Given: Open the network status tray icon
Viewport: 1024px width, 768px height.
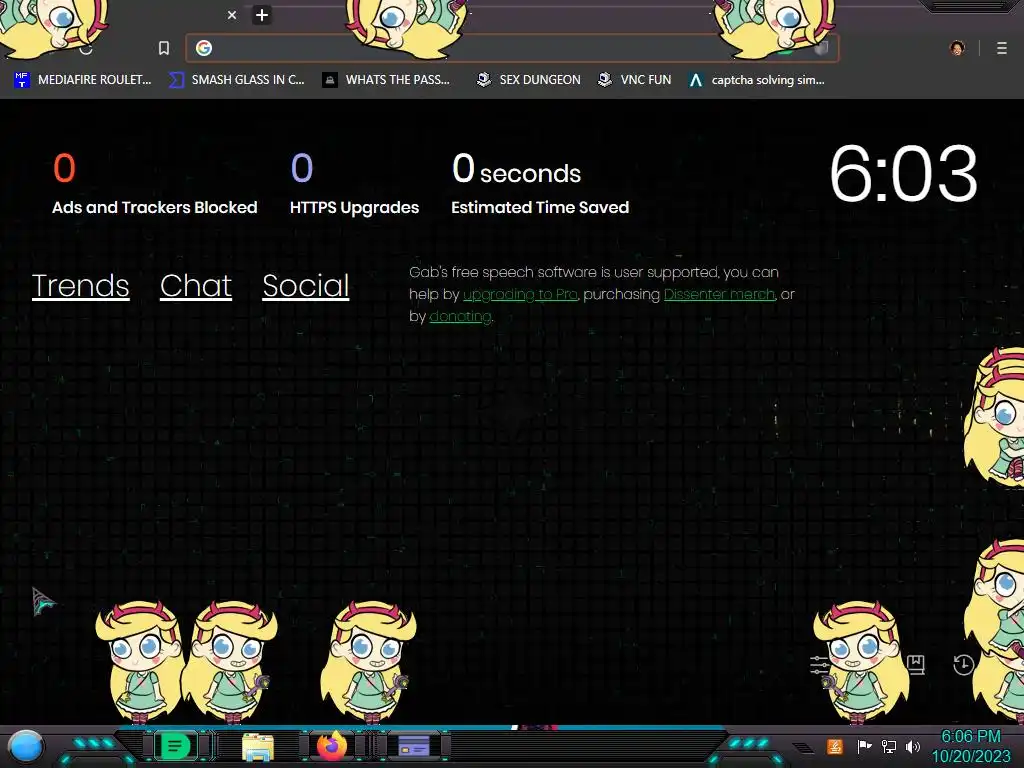Looking at the screenshot, I should pyautogui.click(x=889, y=746).
